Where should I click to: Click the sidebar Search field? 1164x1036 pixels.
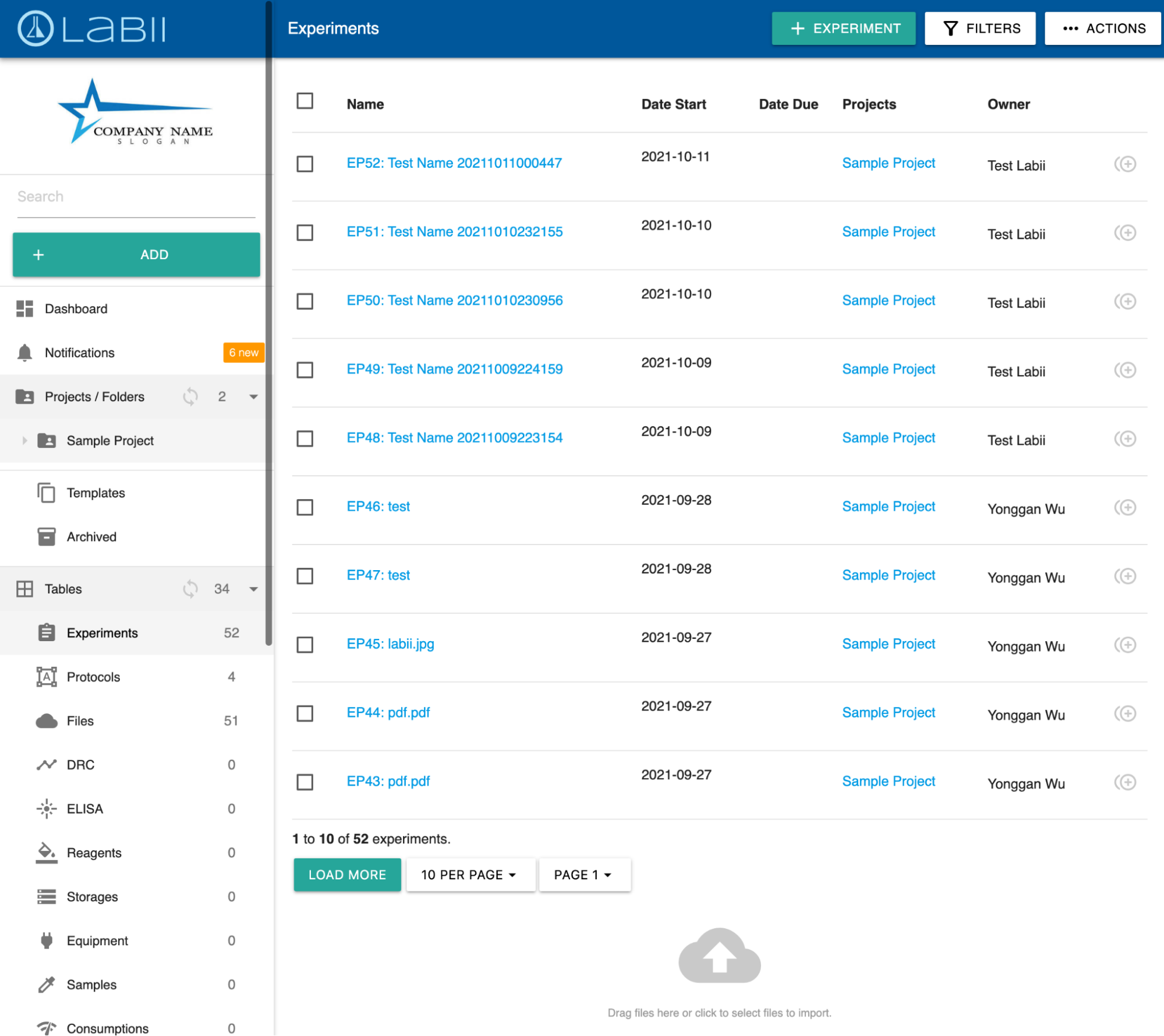click(x=136, y=197)
